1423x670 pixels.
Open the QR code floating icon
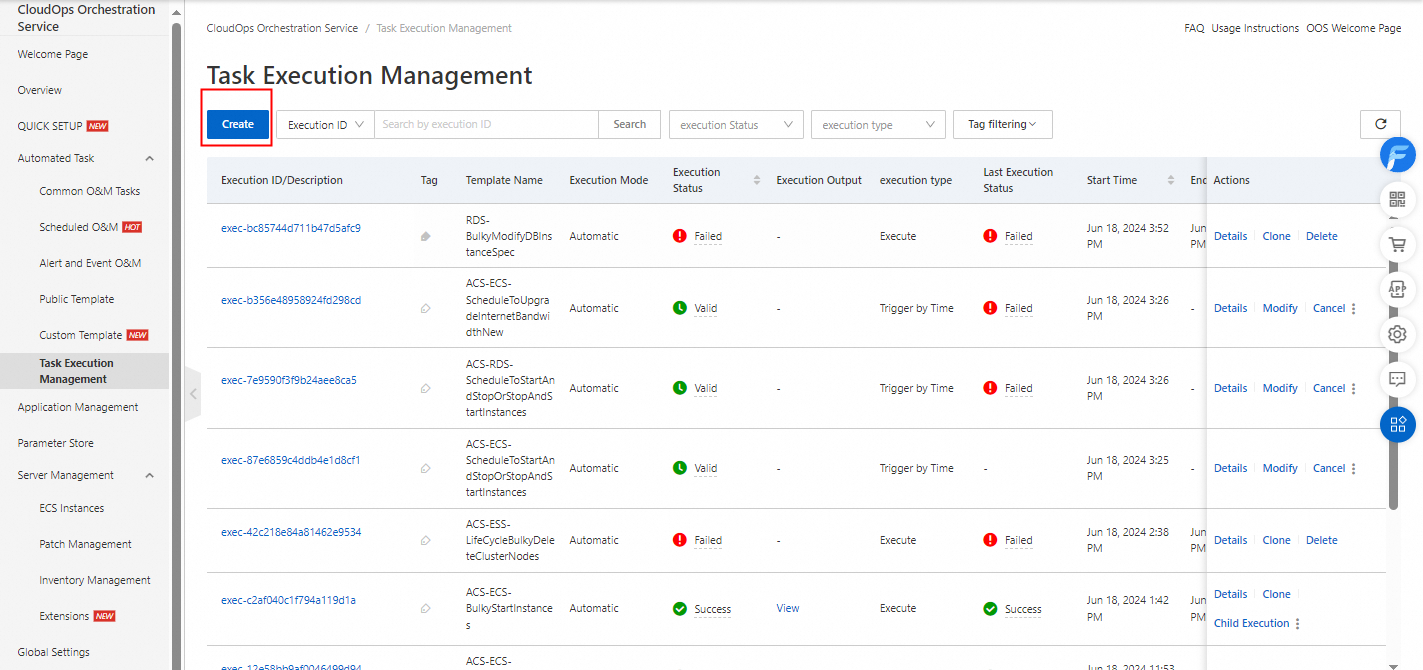coord(1397,200)
